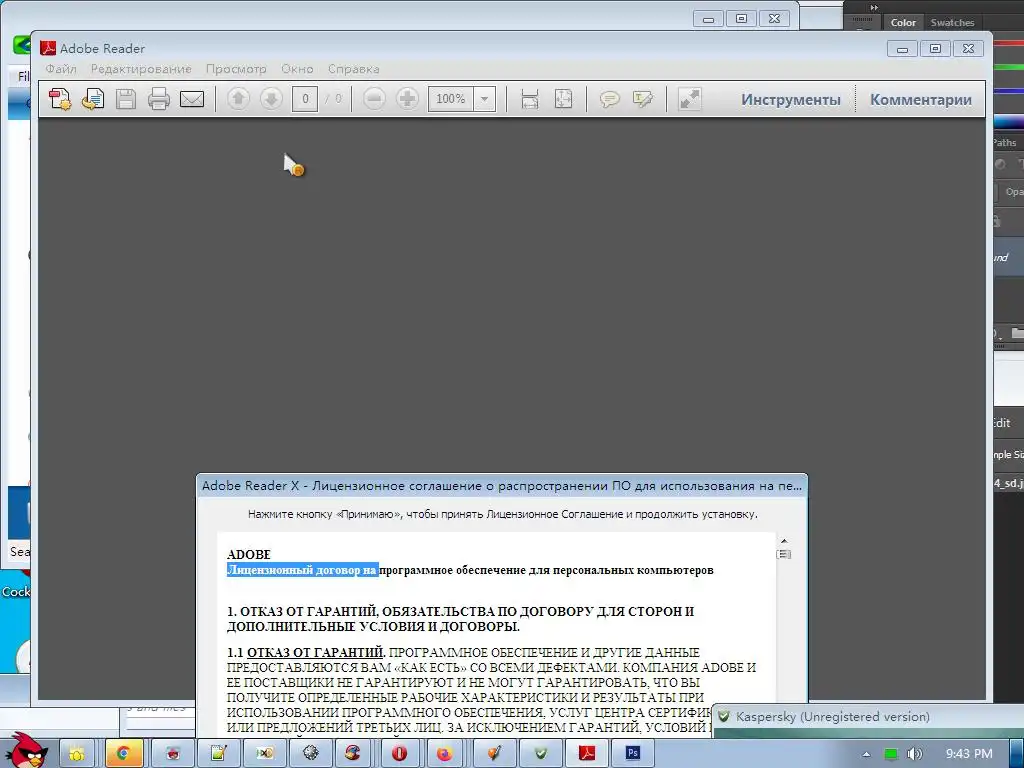Show hidden system tray icons arrow
Screen dimensions: 1024x768
866,754
